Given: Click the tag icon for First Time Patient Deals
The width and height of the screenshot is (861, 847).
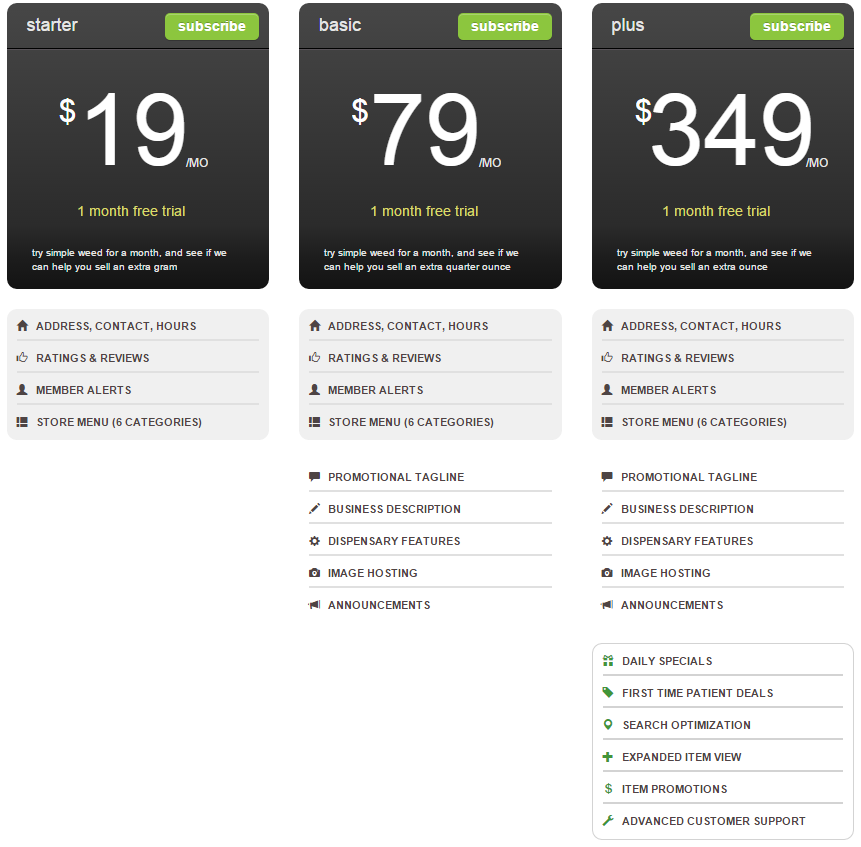Looking at the screenshot, I should 608,693.
